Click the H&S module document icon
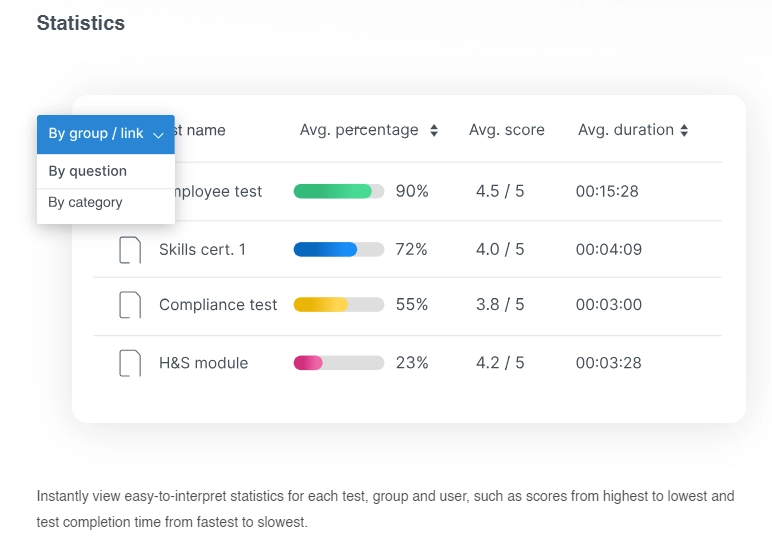 coord(130,363)
